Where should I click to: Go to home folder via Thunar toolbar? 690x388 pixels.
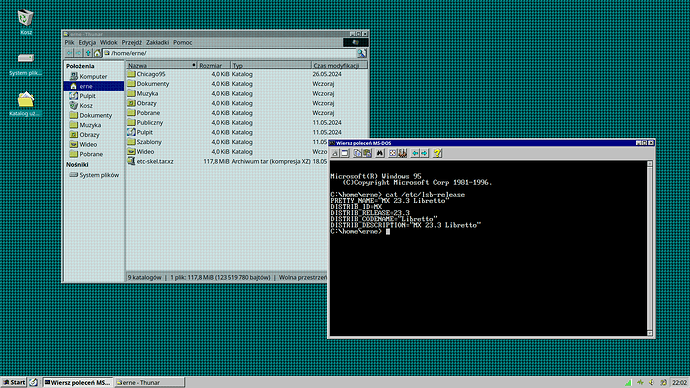pos(97,53)
